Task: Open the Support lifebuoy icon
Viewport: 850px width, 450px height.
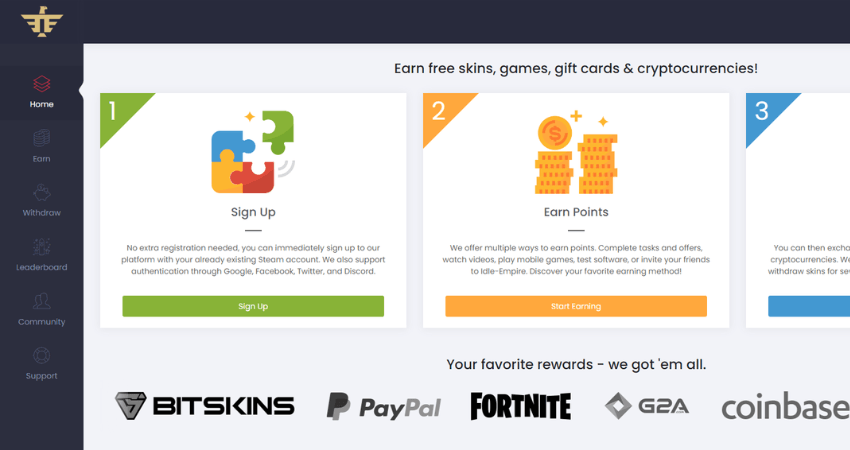Action: tap(42, 355)
